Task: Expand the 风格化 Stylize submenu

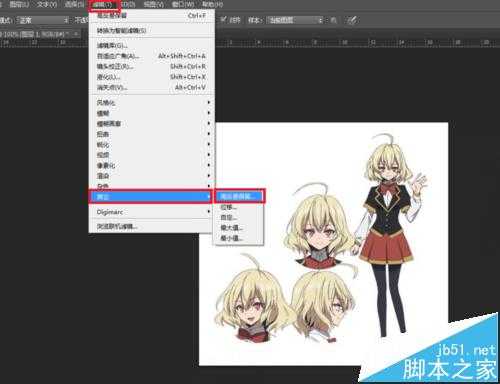Action: tap(152, 103)
